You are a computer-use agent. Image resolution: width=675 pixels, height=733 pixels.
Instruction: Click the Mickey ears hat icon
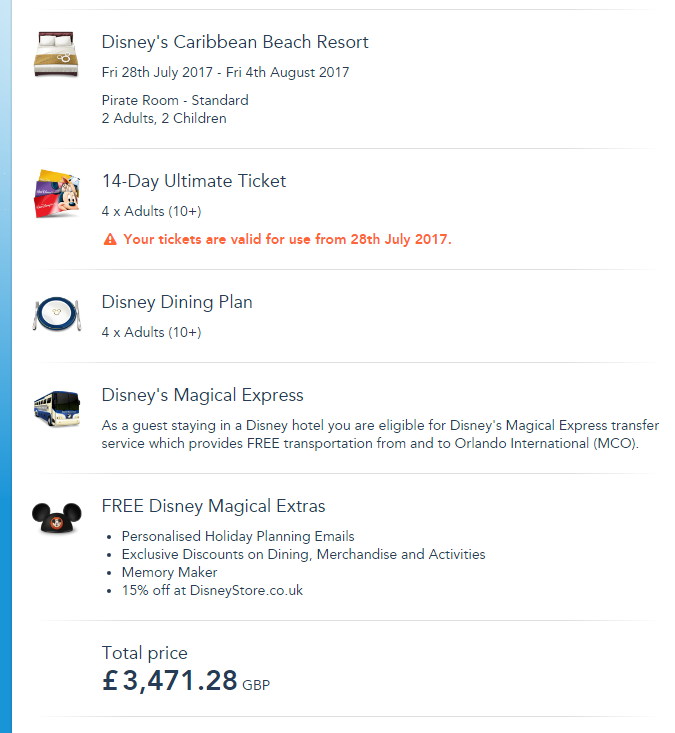[x=57, y=518]
